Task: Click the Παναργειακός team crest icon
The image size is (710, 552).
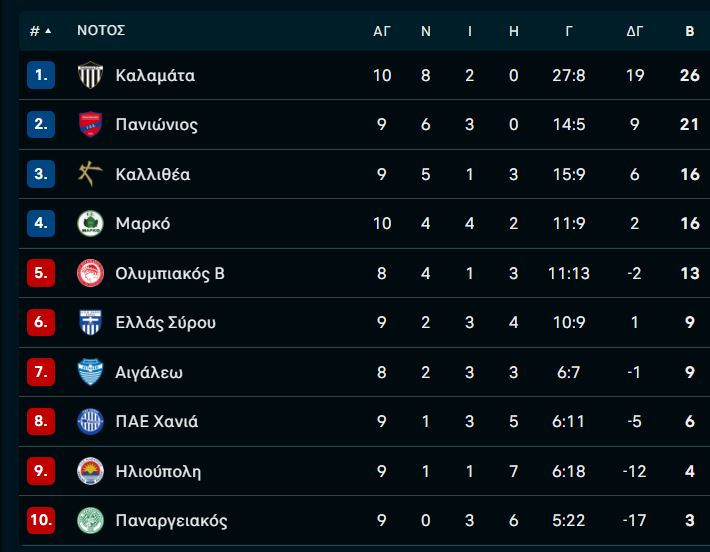Action: 91,520
